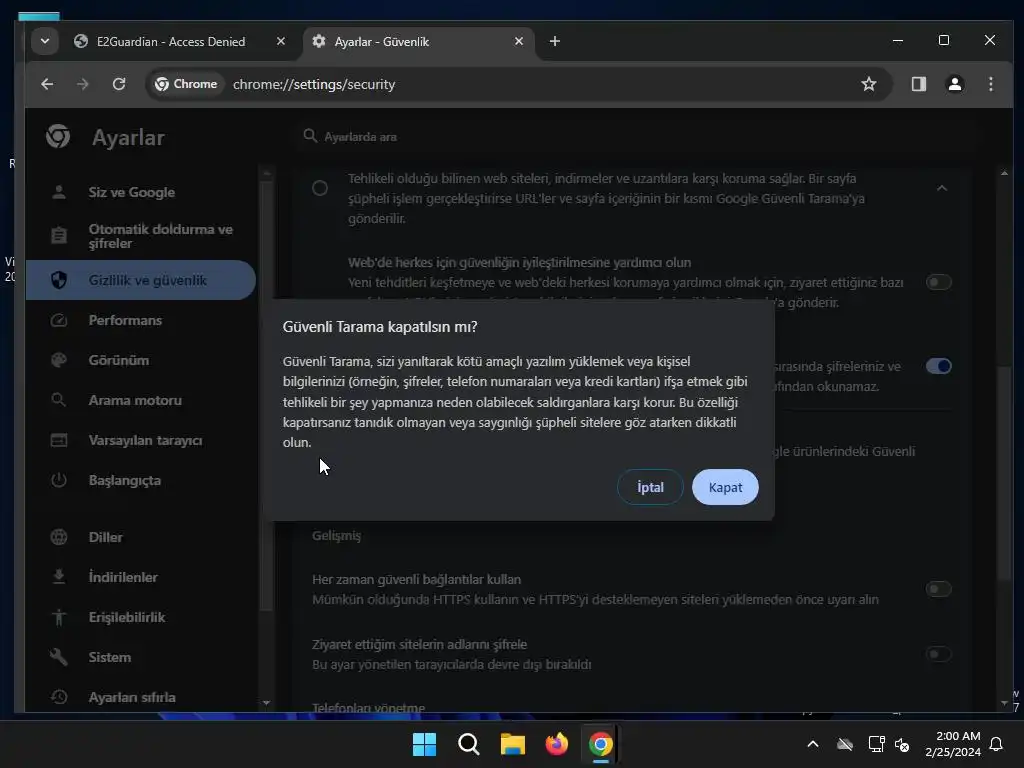1024x768 pixels.
Task: Click the Ayarları sıfırla reset icon
Action: (59, 697)
